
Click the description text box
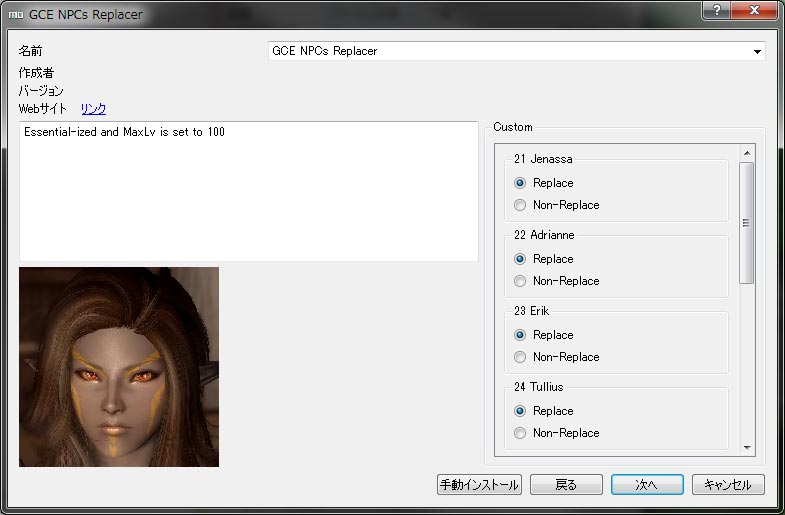(x=249, y=191)
